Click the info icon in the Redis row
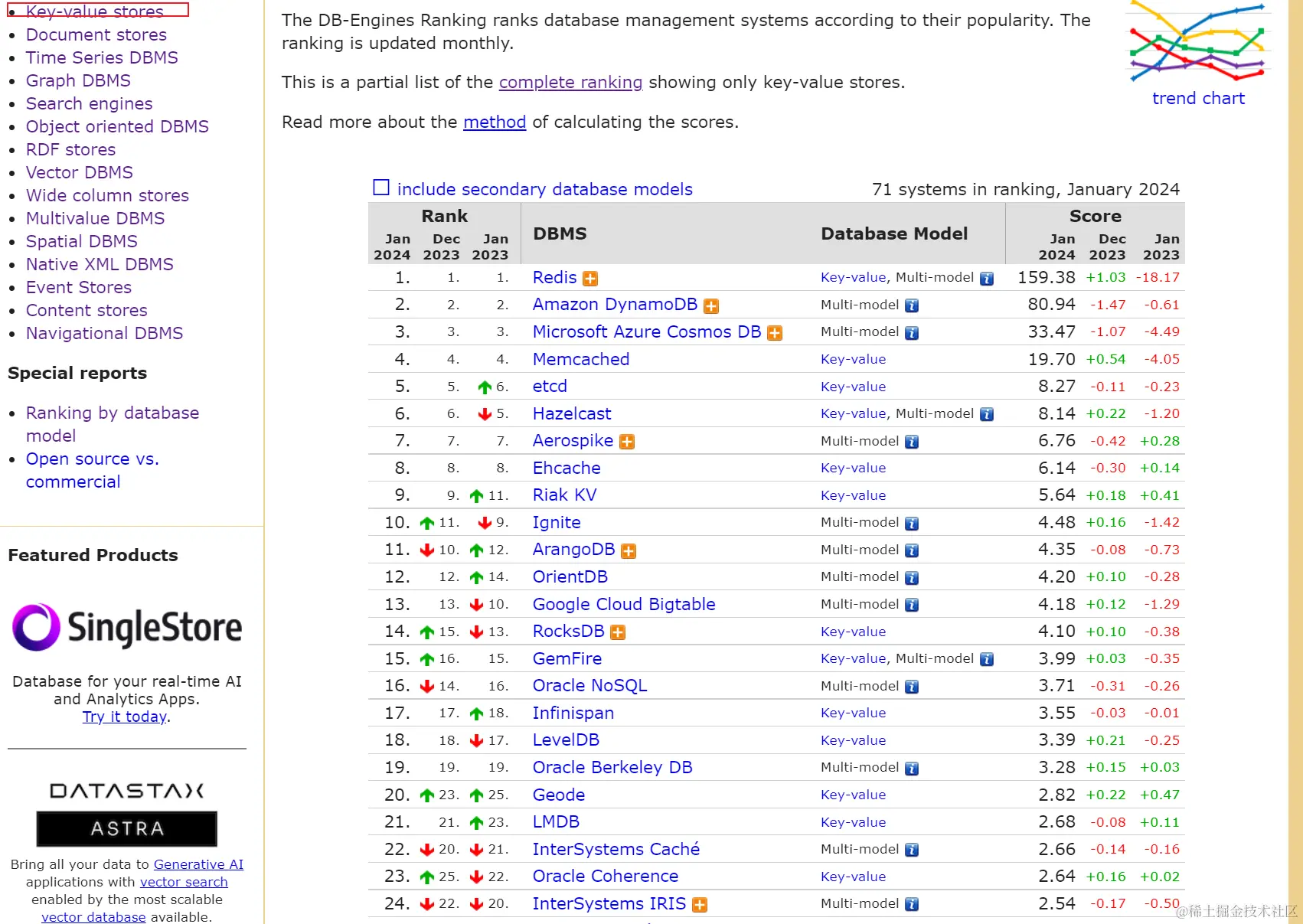1303x924 pixels. (987, 279)
